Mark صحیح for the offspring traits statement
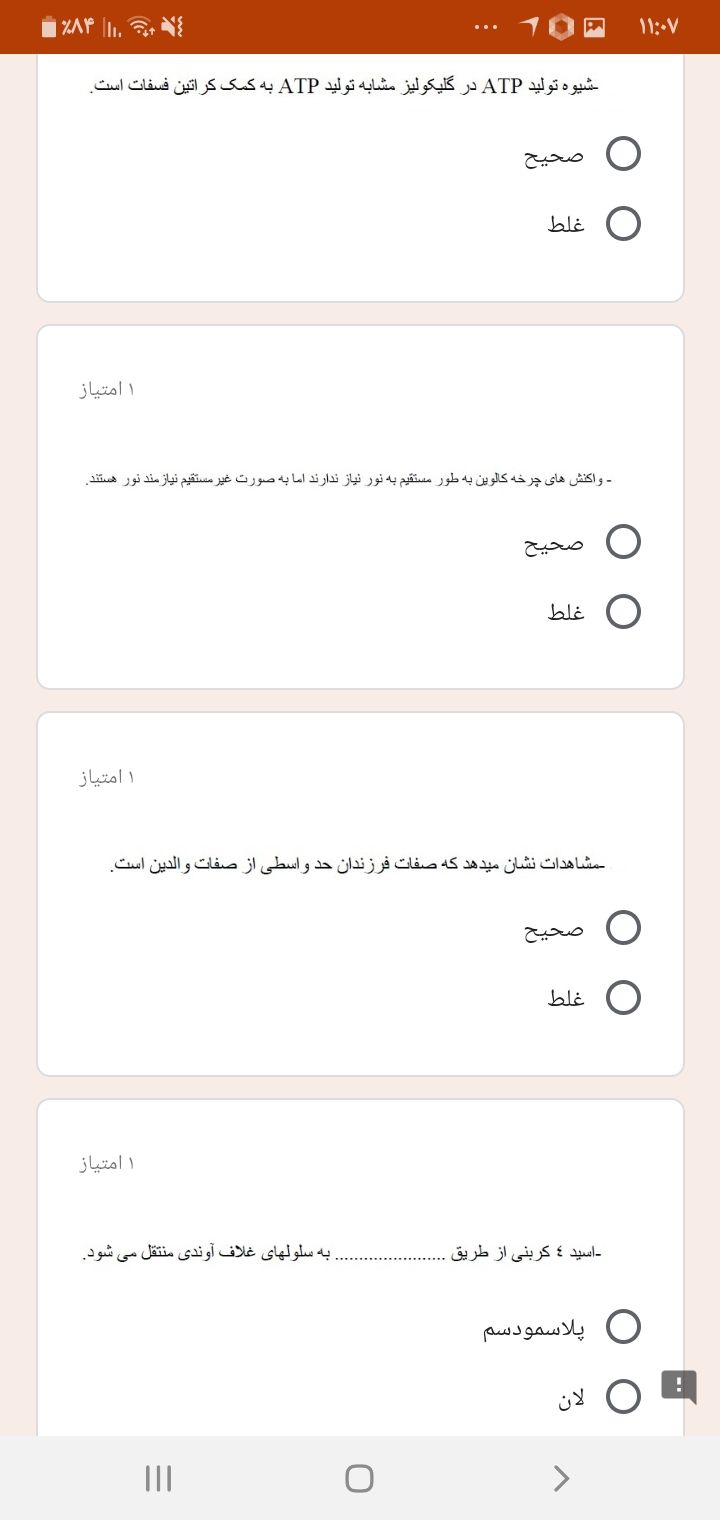The image size is (720, 1520). click(624, 929)
